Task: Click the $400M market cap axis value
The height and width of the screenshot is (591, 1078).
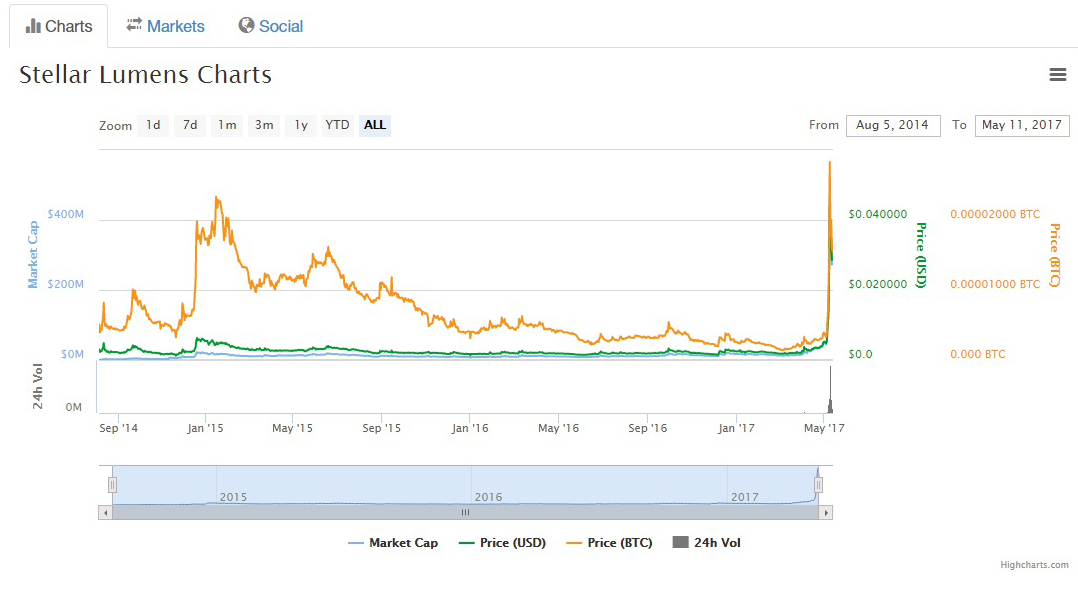Action: (65, 214)
